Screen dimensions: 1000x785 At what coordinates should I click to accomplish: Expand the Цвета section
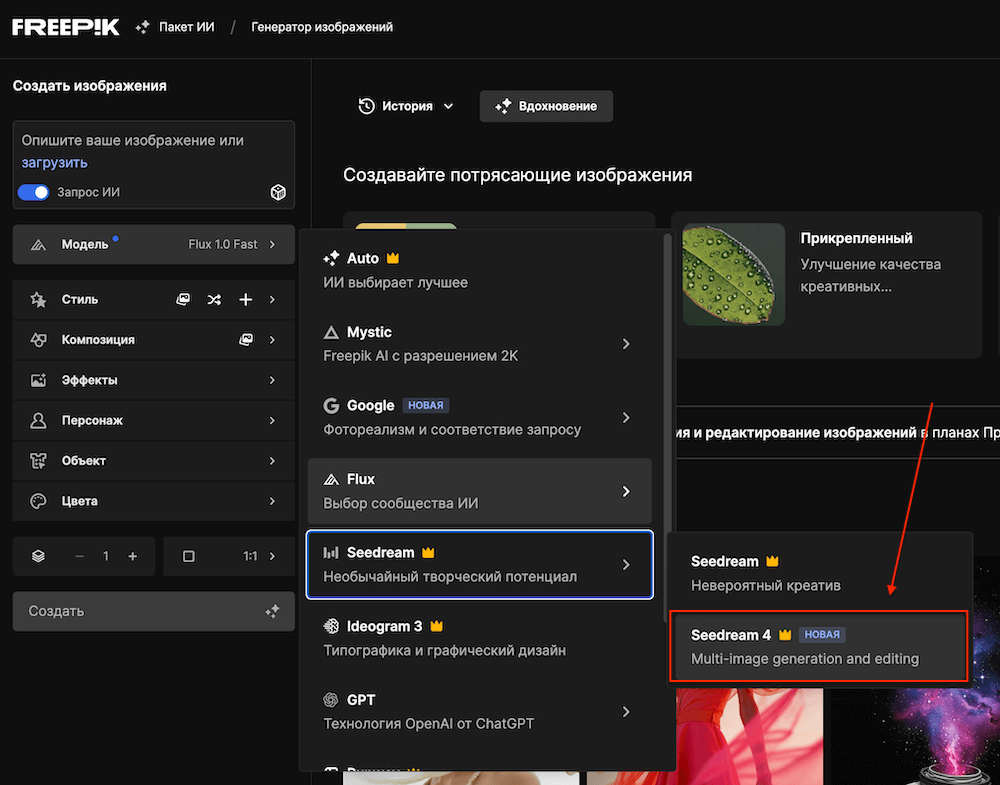154,501
